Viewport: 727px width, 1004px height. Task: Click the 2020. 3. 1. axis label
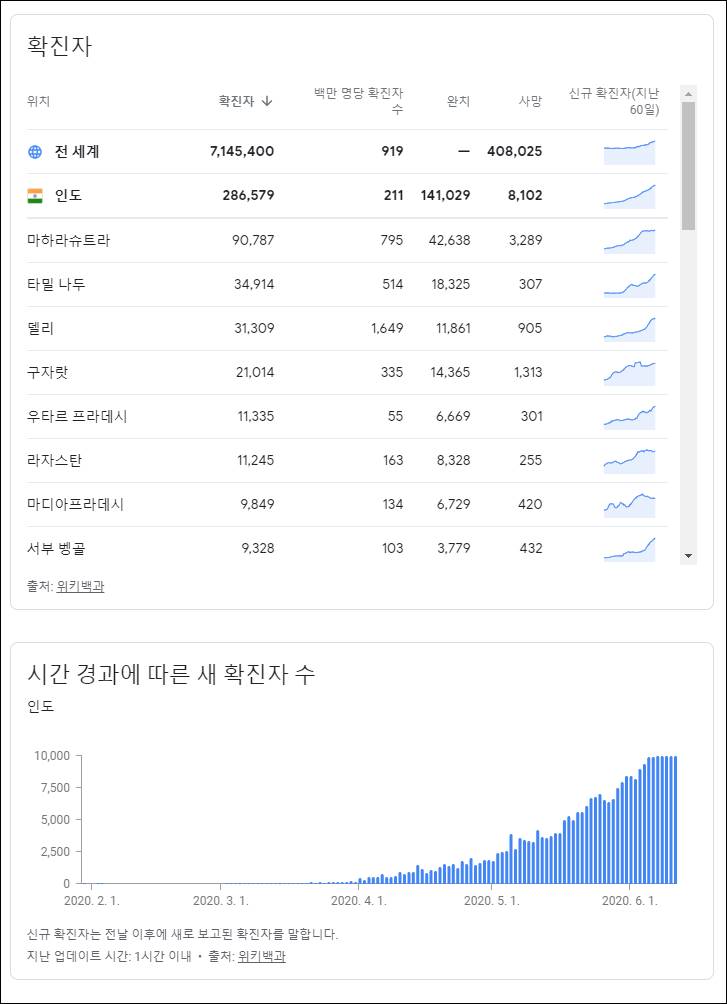pyautogui.click(x=221, y=901)
